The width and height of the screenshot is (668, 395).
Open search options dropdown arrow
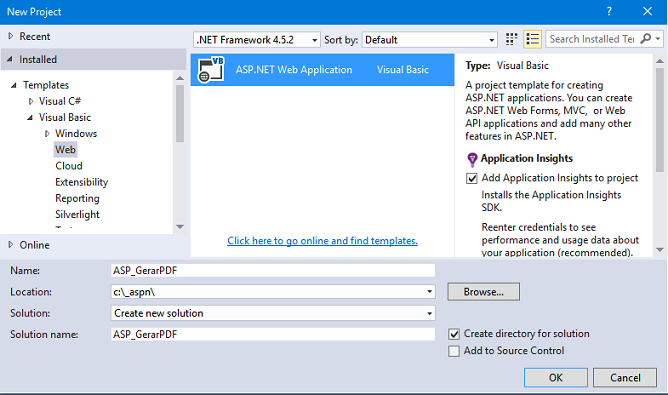click(x=658, y=39)
